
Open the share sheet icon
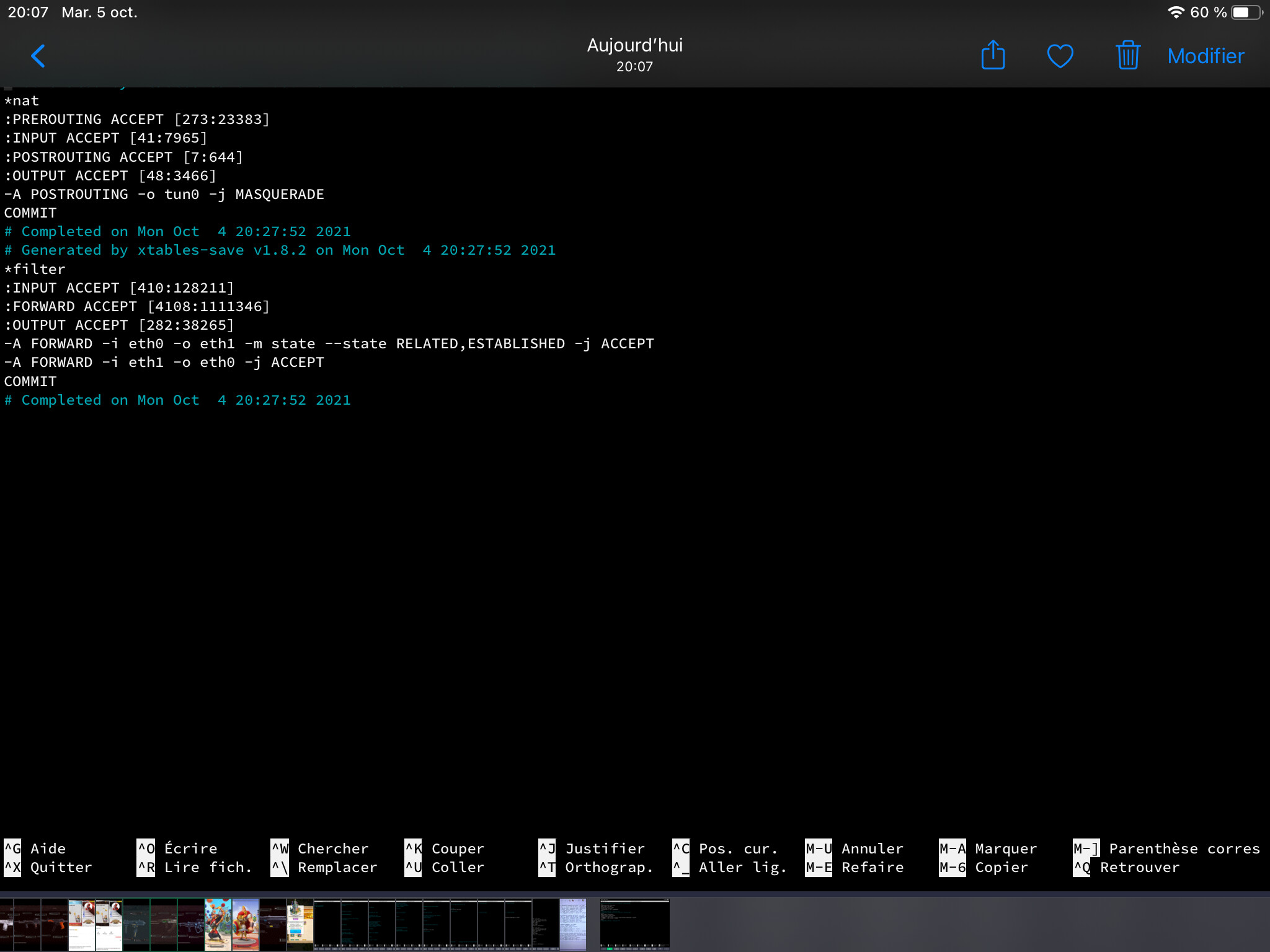click(x=993, y=55)
